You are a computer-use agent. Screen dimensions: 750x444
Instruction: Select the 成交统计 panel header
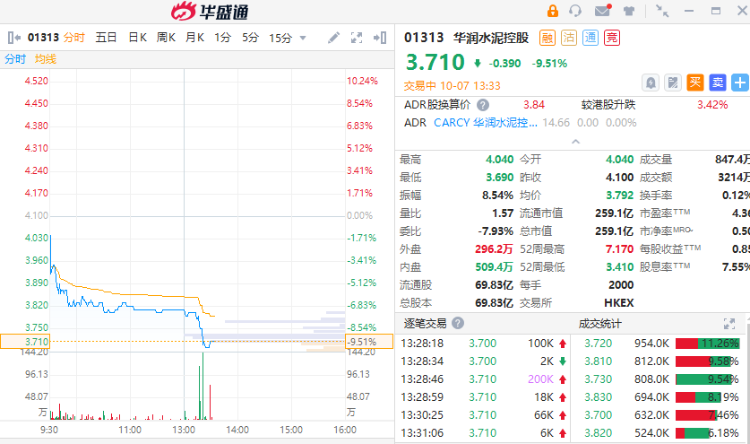pyautogui.click(x=600, y=324)
